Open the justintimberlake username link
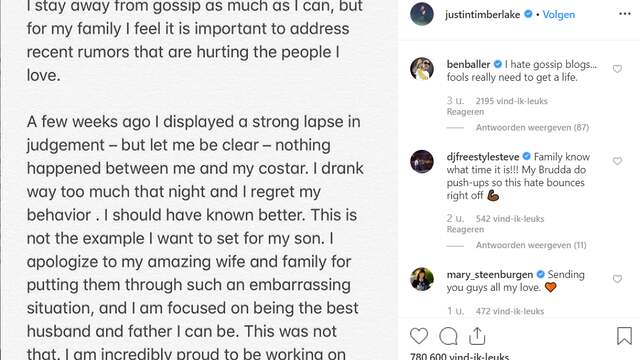 (x=482, y=15)
